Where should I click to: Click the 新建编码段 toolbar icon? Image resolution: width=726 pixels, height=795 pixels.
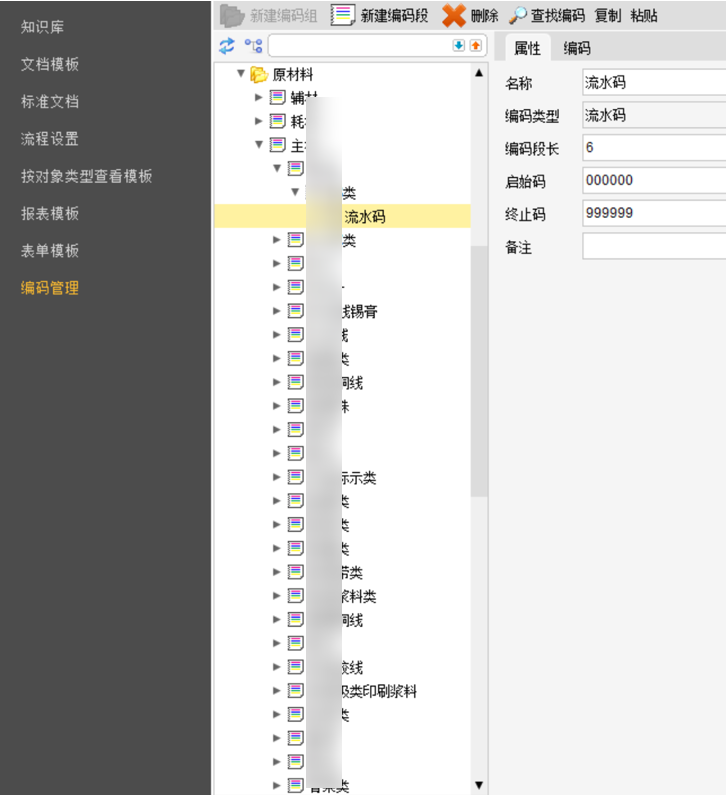(343, 15)
